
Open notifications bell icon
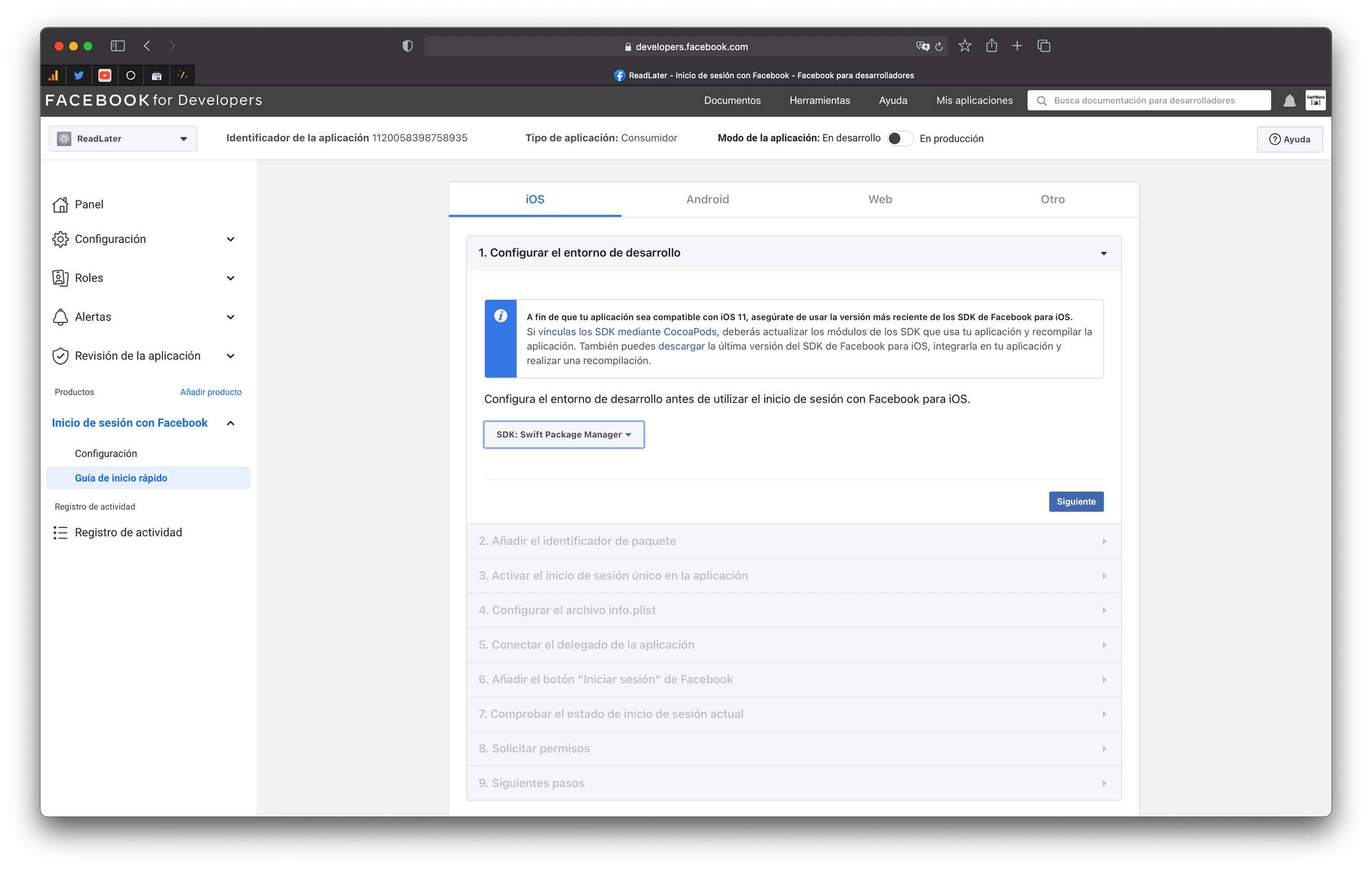click(1290, 101)
